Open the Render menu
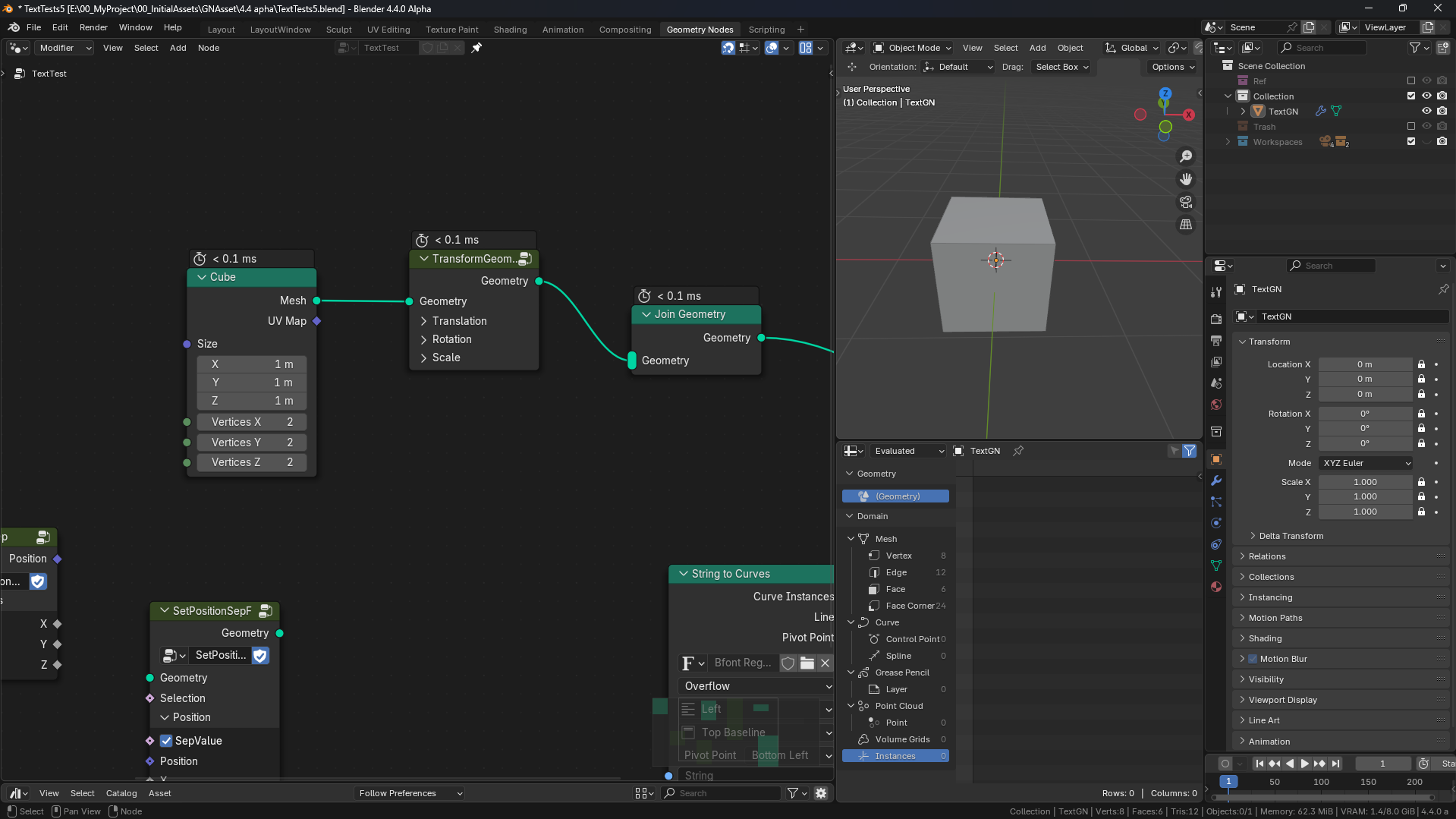 pos(93,27)
